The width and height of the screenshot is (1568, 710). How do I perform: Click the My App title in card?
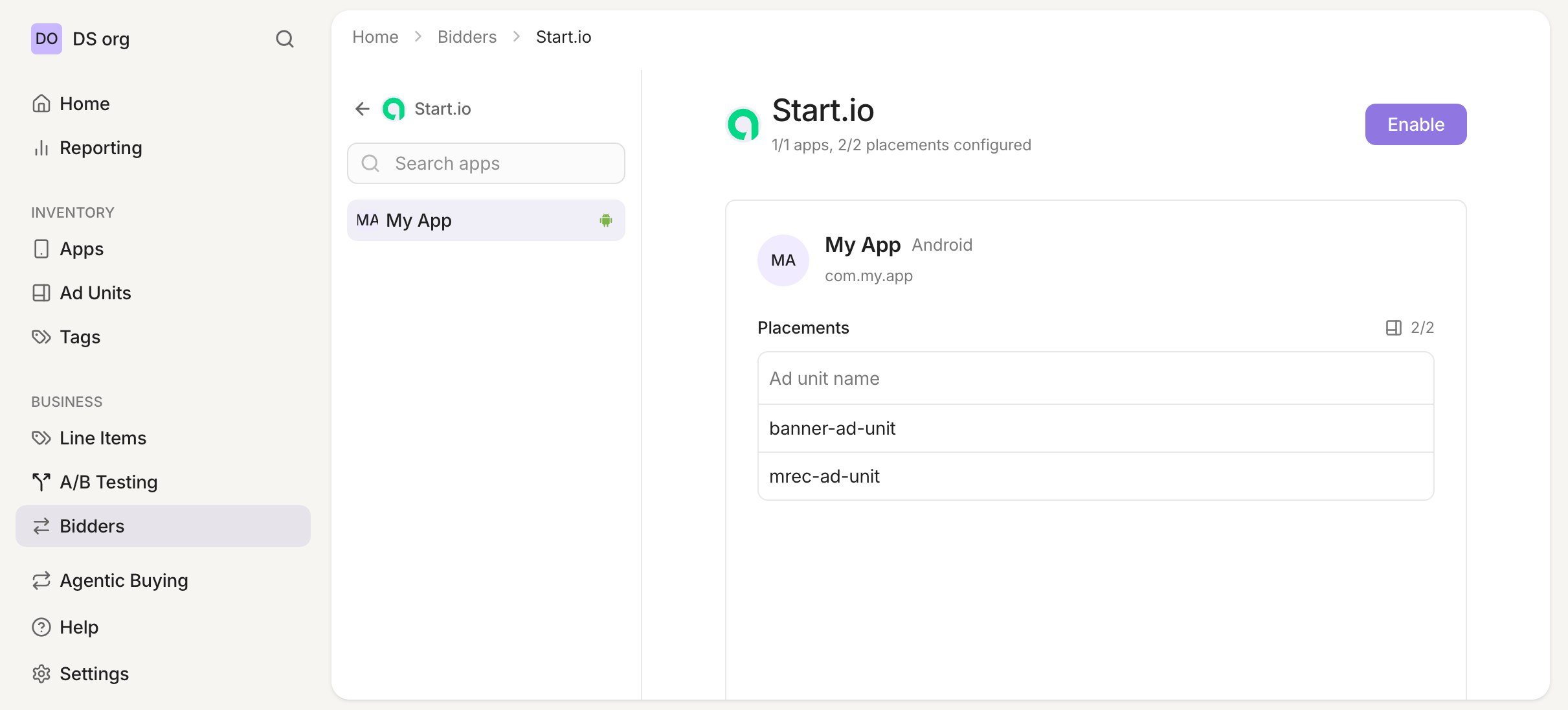[863, 245]
